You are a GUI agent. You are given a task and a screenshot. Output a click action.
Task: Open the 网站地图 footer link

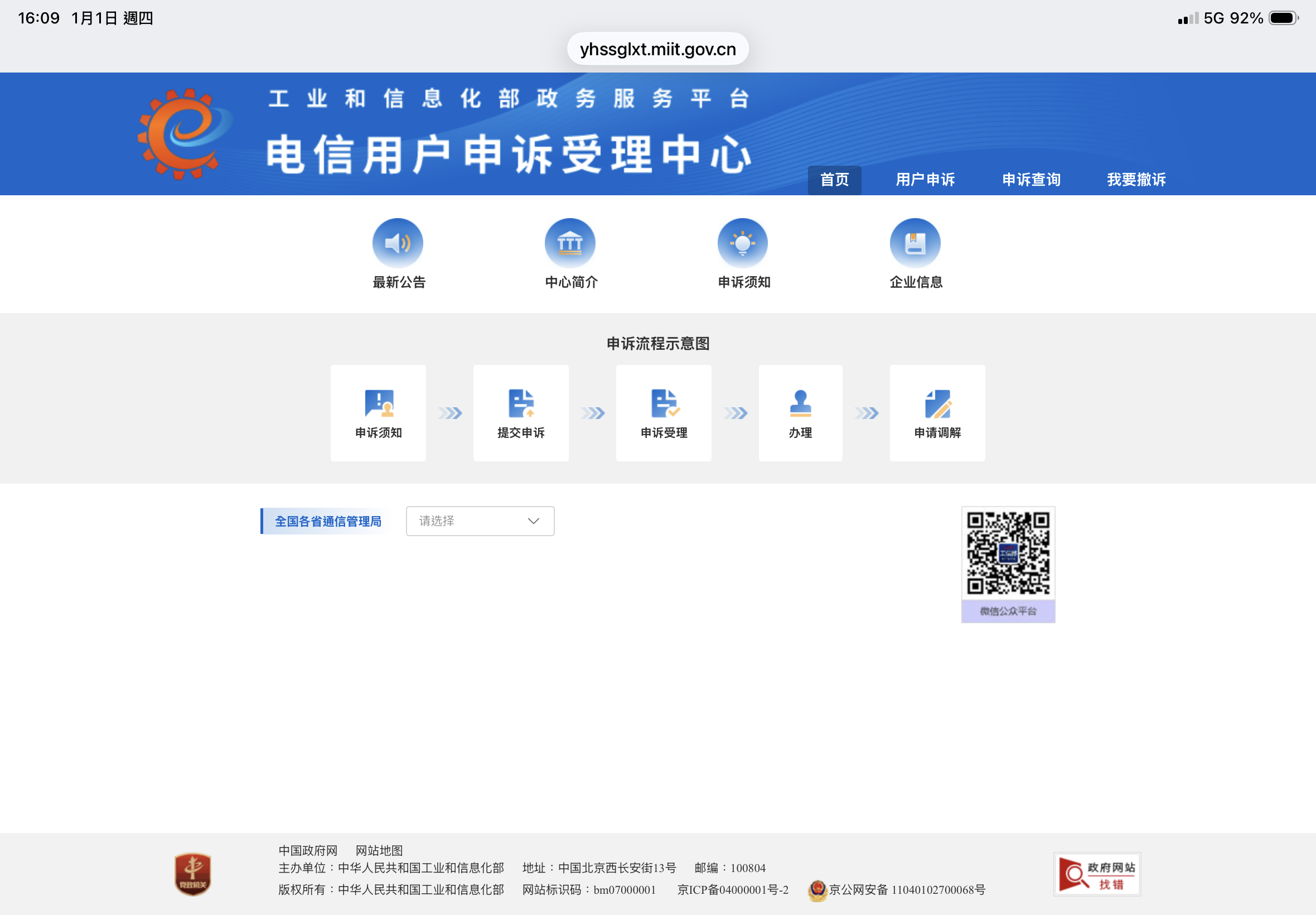click(x=379, y=850)
